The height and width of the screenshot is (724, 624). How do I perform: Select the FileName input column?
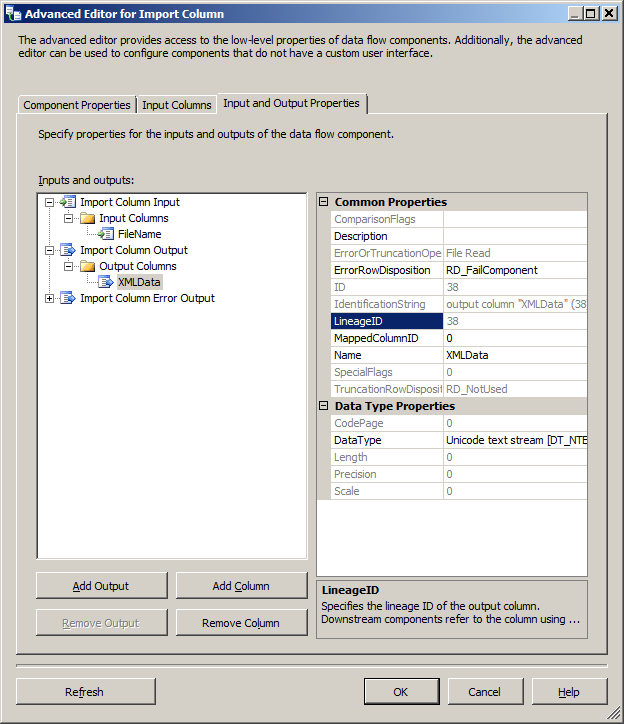[139, 234]
